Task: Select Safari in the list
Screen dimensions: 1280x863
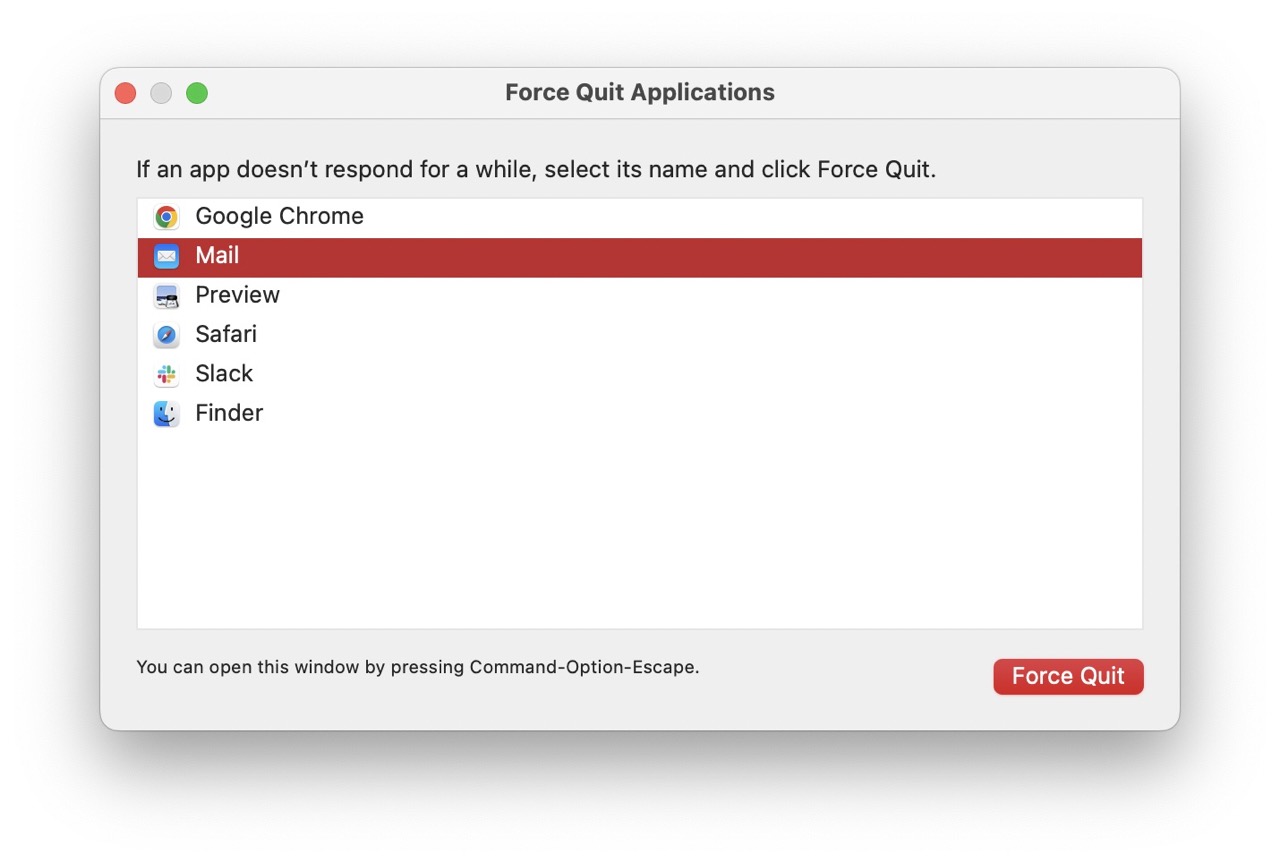Action: (225, 334)
